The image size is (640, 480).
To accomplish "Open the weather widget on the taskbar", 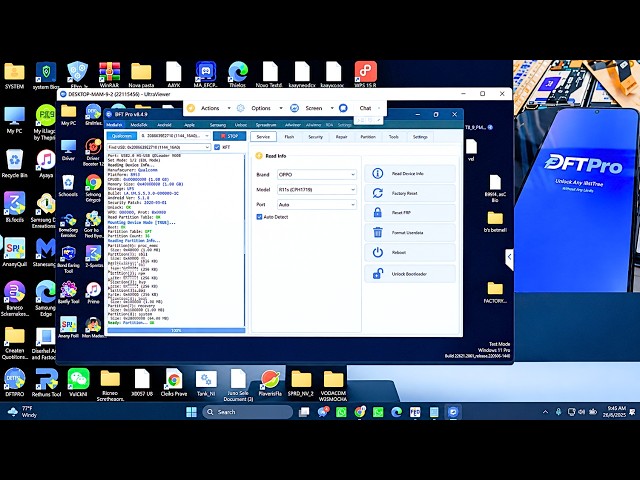I will pyautogui.click(x=22, y=411).
